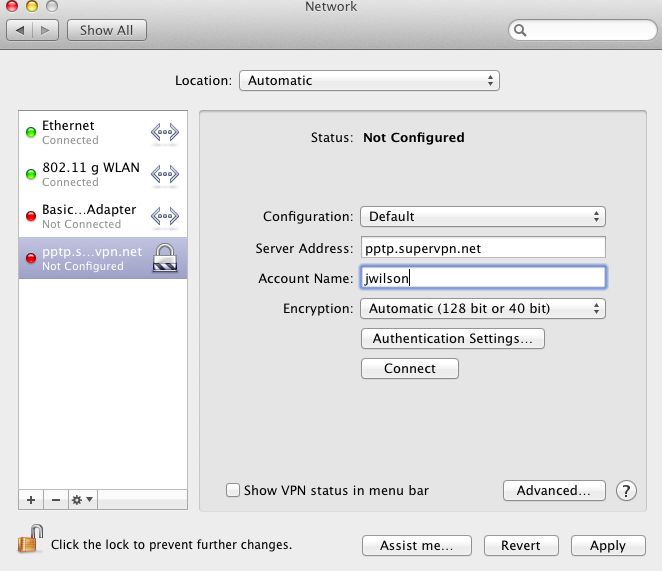The height and width of the screenshot is (571, 662).
Task: Click the Apply button
Action: point(608,546)
